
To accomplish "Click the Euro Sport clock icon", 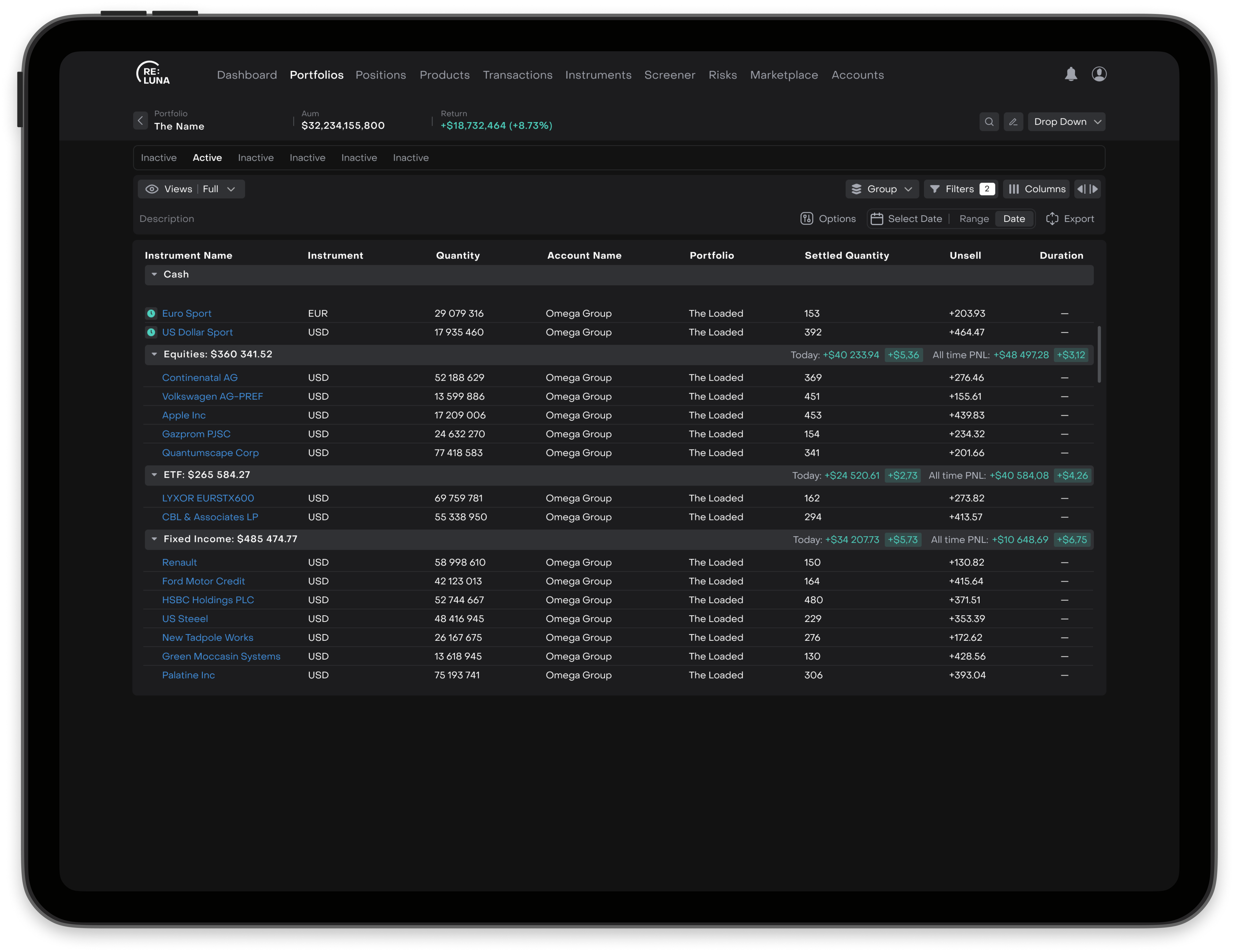I will tap(151, 313).
